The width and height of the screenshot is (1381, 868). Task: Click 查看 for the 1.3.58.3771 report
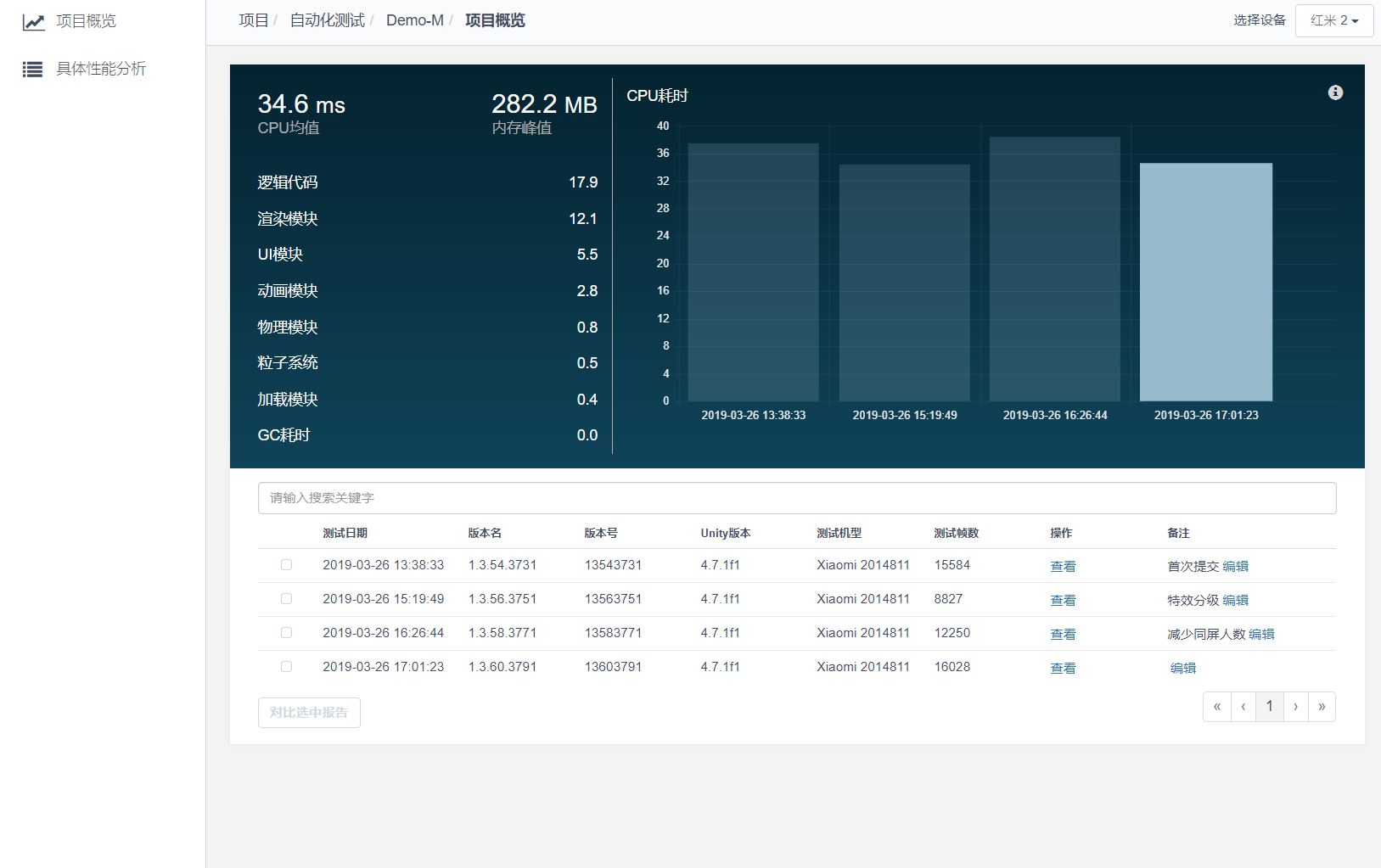tap(1063, 634)
